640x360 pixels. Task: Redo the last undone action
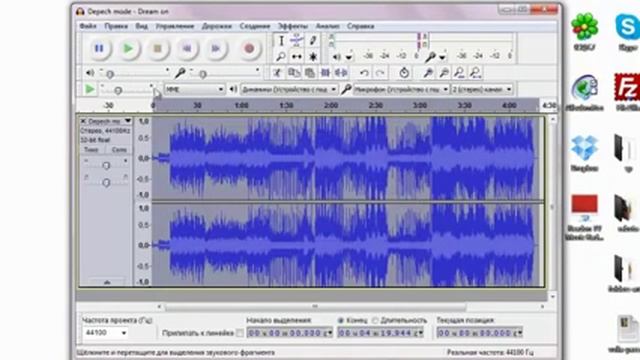point(380,73)
